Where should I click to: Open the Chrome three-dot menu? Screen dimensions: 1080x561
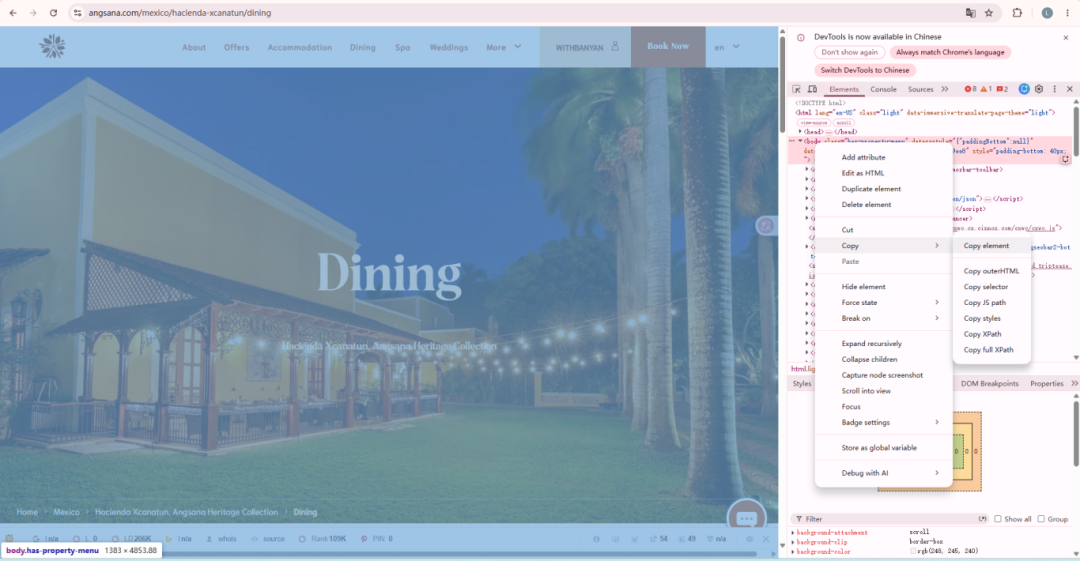pos(1067,12)
